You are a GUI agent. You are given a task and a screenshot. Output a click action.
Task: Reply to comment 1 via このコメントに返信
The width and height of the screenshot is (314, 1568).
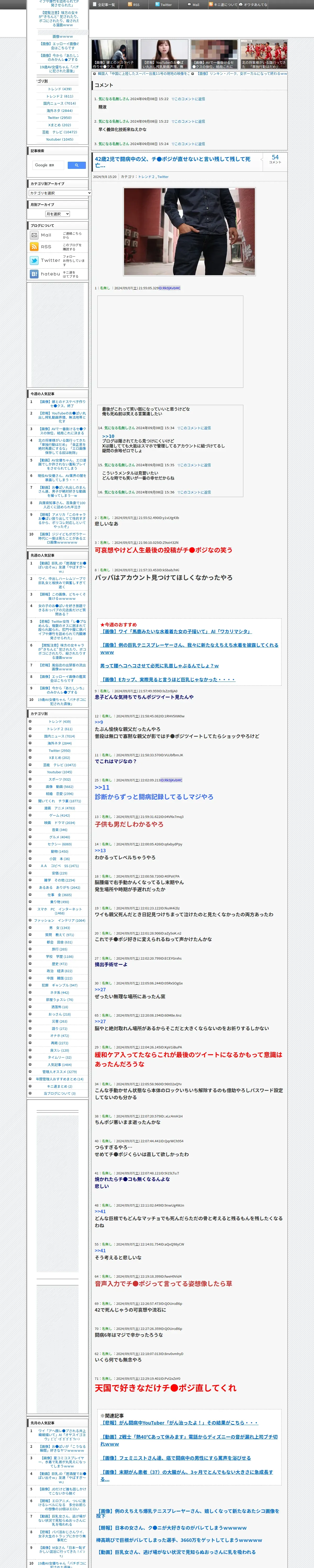[188, 99]
